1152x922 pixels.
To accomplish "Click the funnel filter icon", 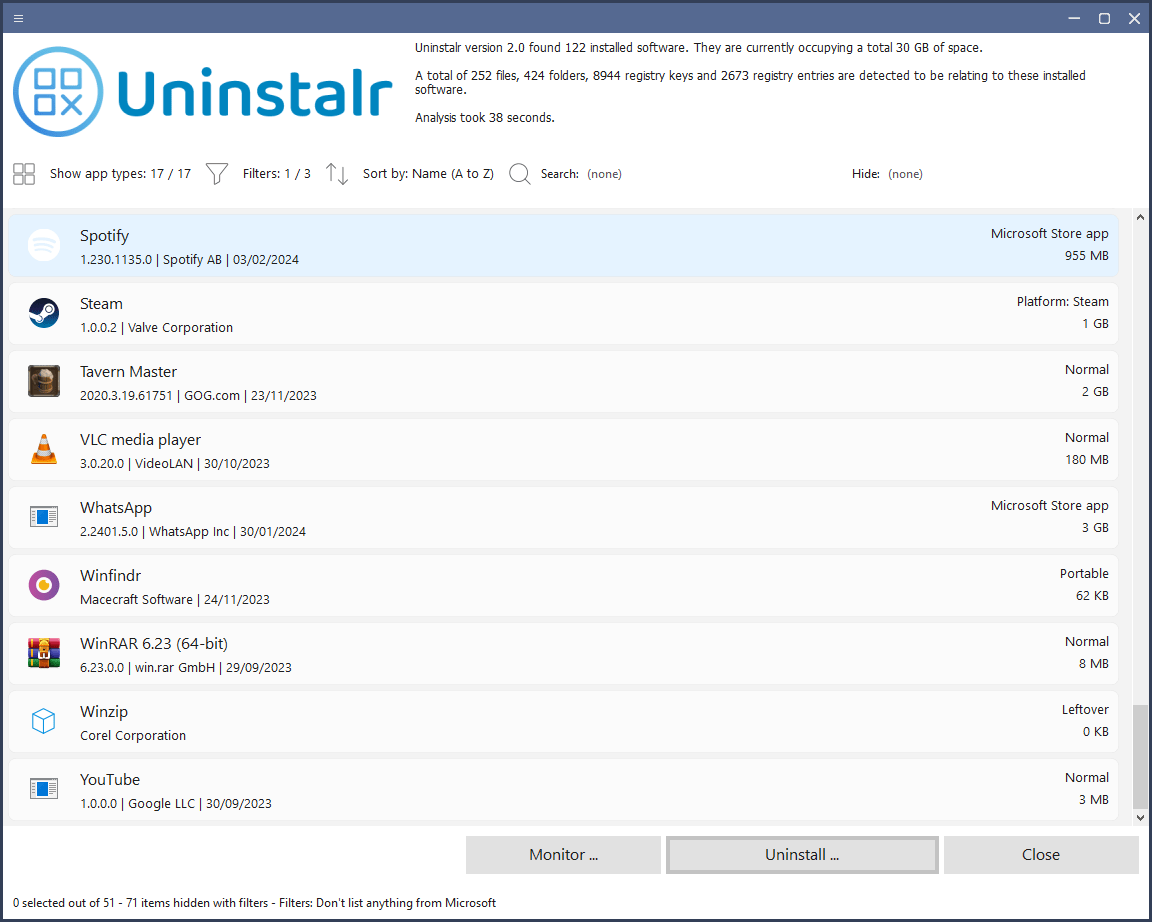I will 216,174.
